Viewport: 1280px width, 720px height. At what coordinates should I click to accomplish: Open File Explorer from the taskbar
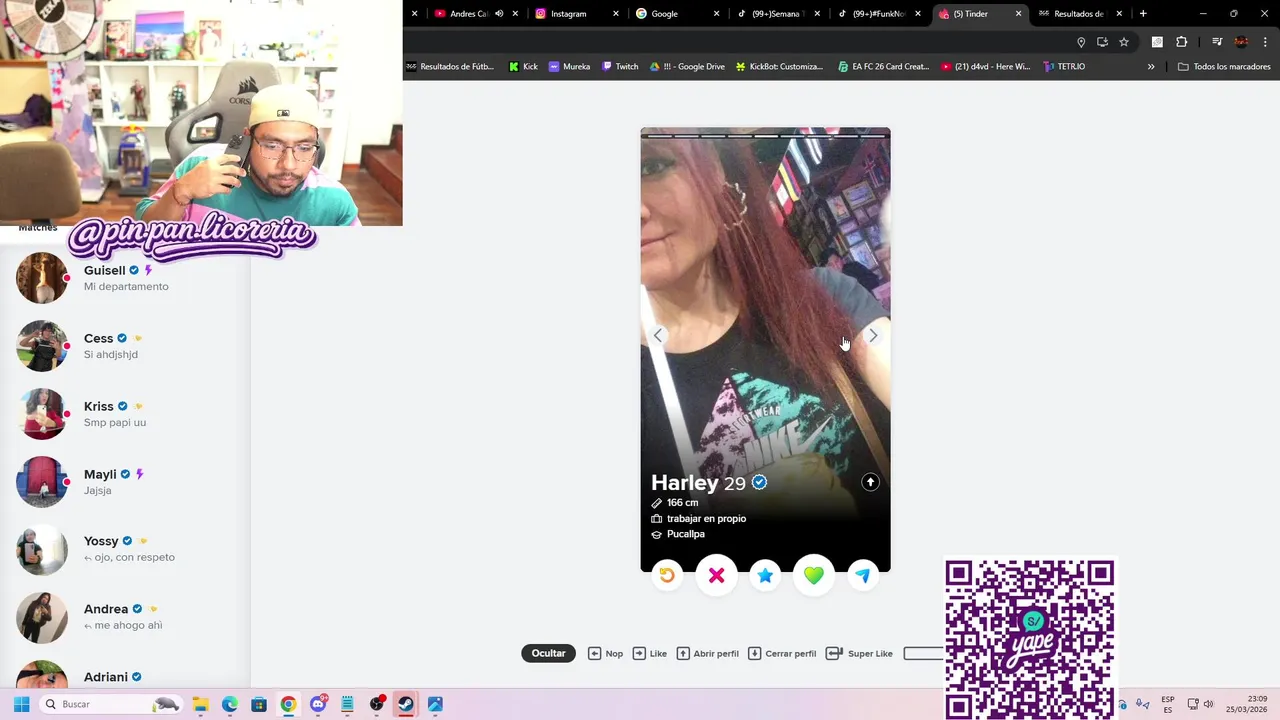click(200, 704)
